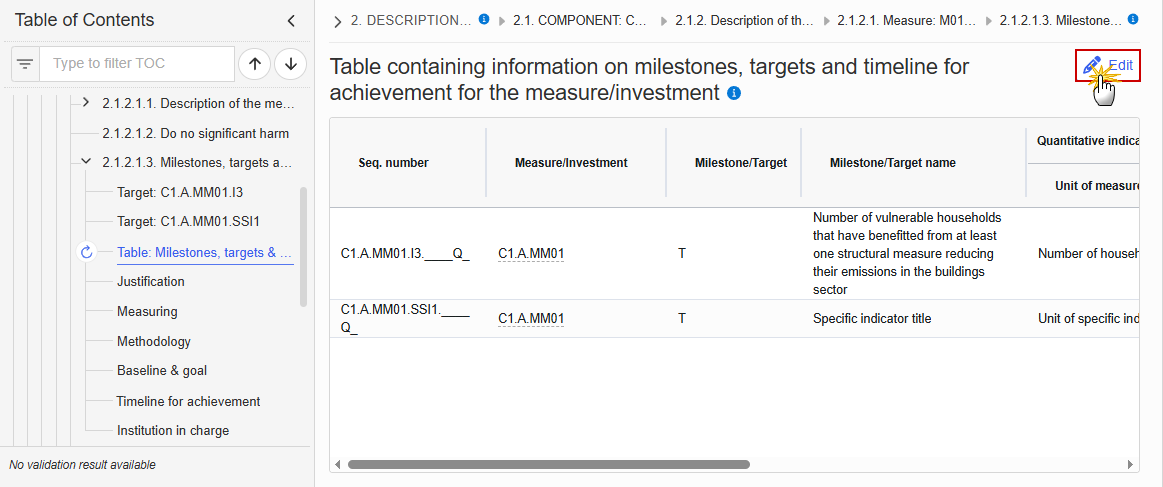Click info icon at breadcrumb end
Screen dimensions: 1163x487
(x=1133, y=19)
